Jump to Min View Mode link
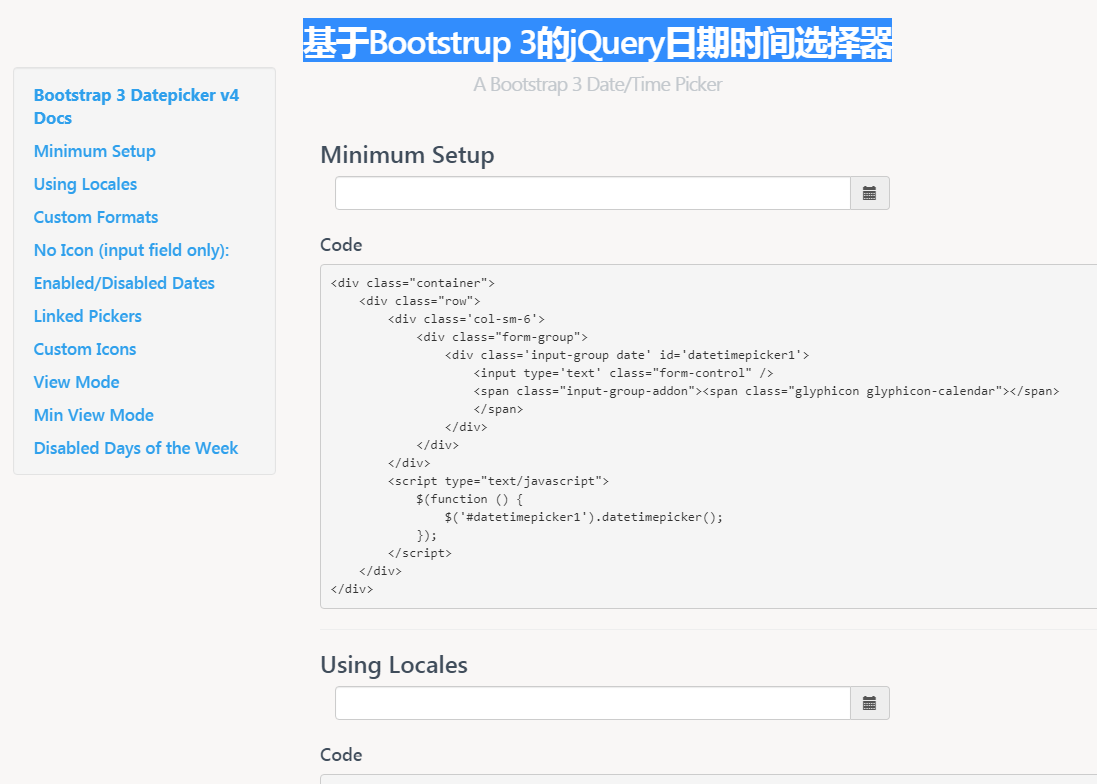The height and width of the screenshot is (784, 1097). 94,415
